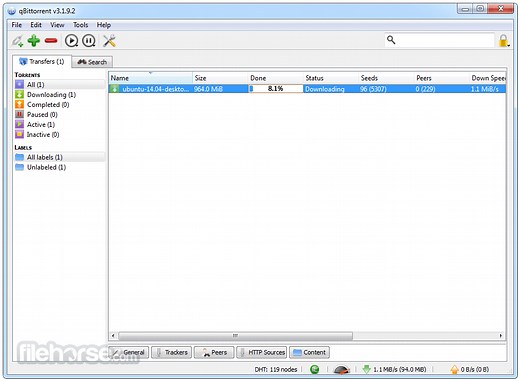
Task: Click the green connection status icon
Action: 314,369
